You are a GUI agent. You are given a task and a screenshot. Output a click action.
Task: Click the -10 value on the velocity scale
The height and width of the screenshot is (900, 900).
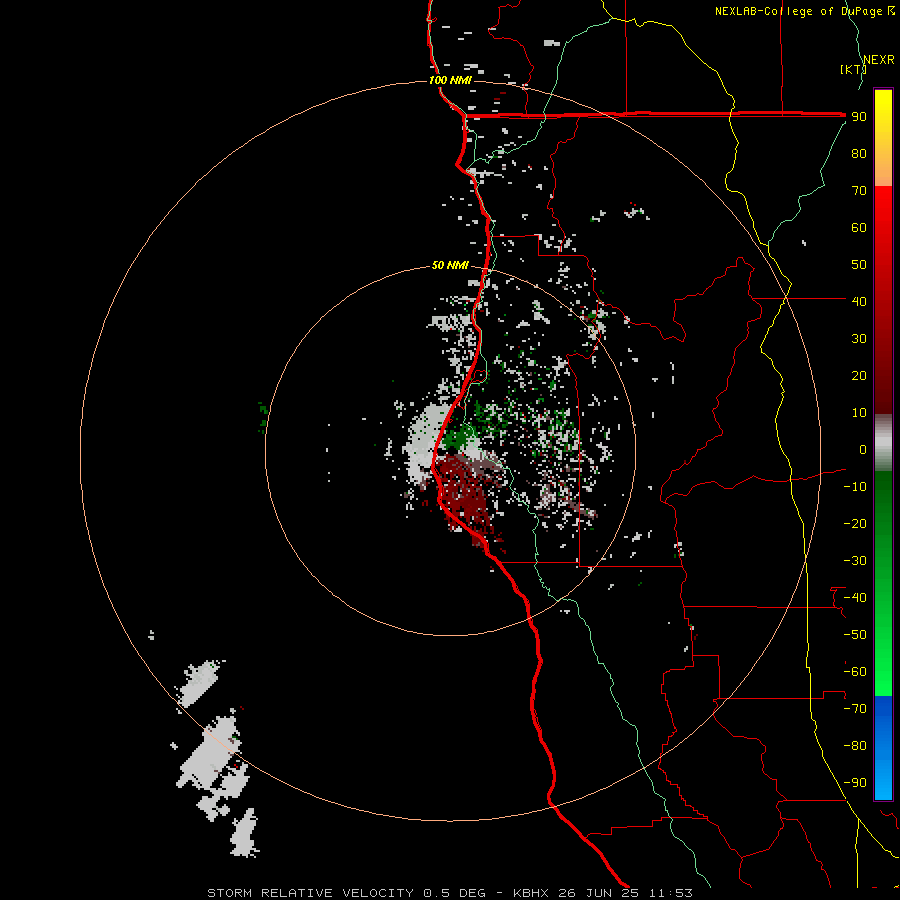coord(855,487)
